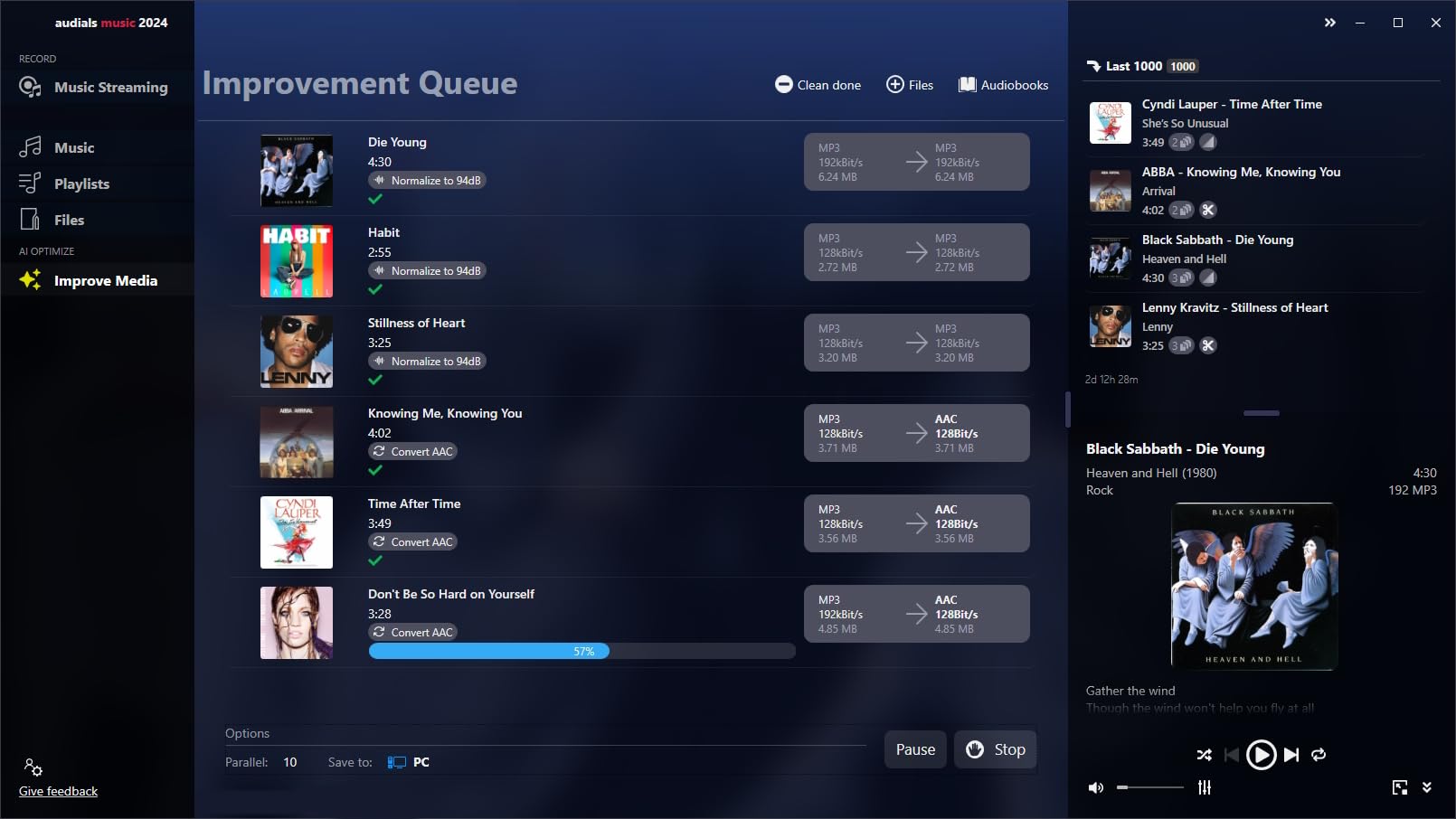Viewport: 1456px width, 819px height.
Task: Open Audiobooks option
Action: point(1004,85)
